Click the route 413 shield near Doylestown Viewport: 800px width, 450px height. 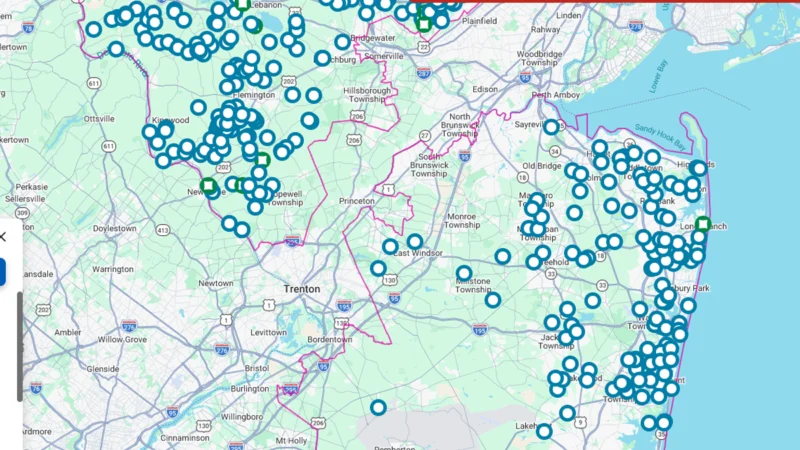point(163,231)
